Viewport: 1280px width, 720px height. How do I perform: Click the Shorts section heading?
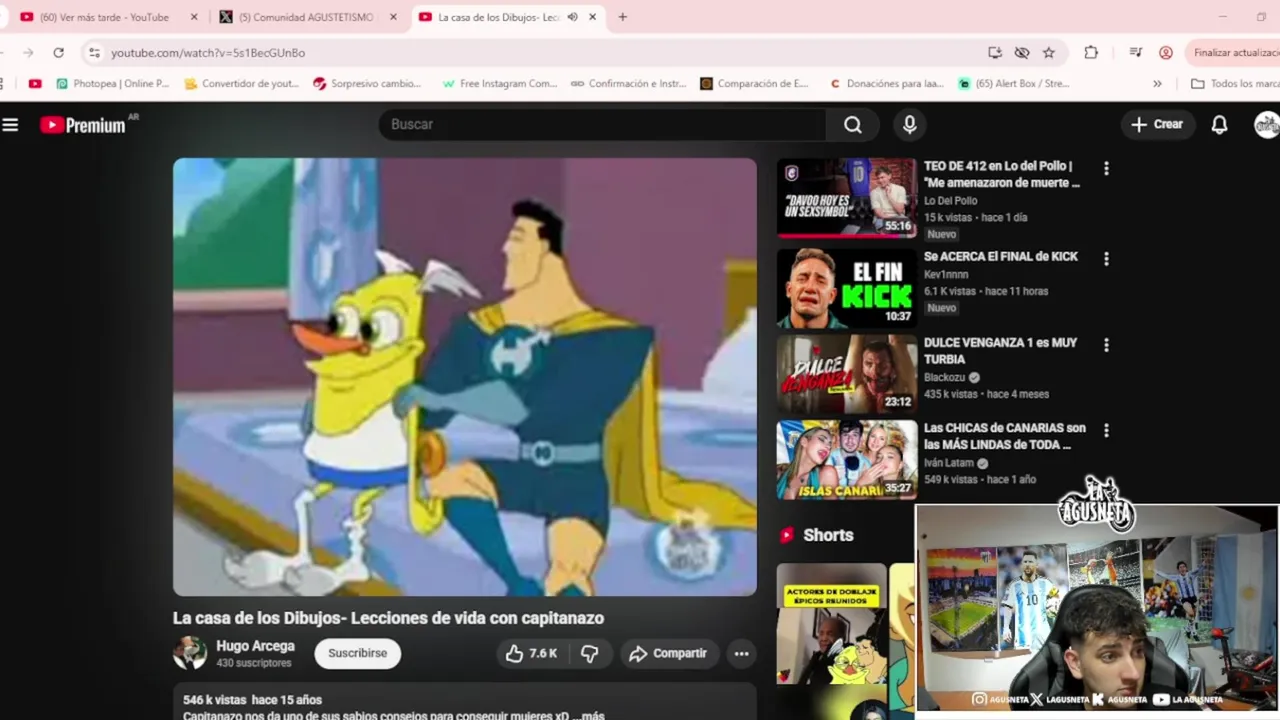point(828,535)
